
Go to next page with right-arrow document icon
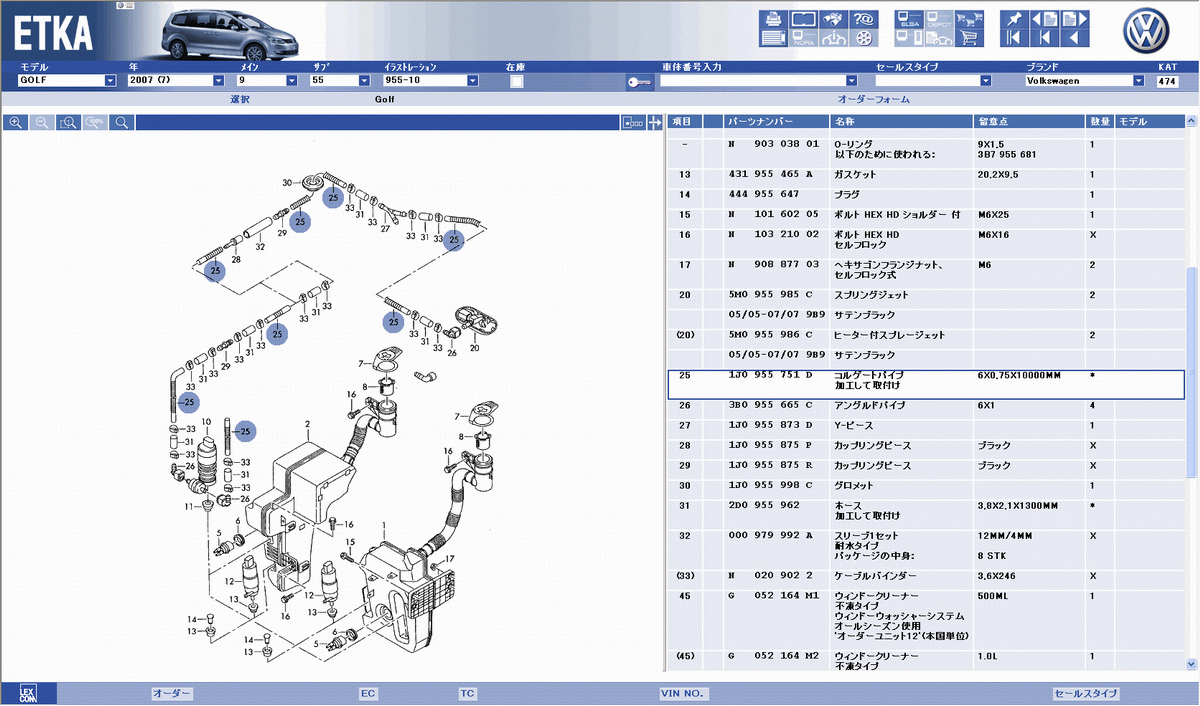point(1074,18)
